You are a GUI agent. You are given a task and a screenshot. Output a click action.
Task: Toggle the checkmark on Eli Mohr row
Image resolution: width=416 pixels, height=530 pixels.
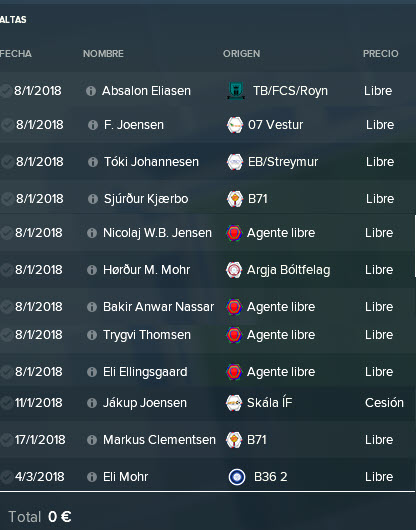click(6, 477)
